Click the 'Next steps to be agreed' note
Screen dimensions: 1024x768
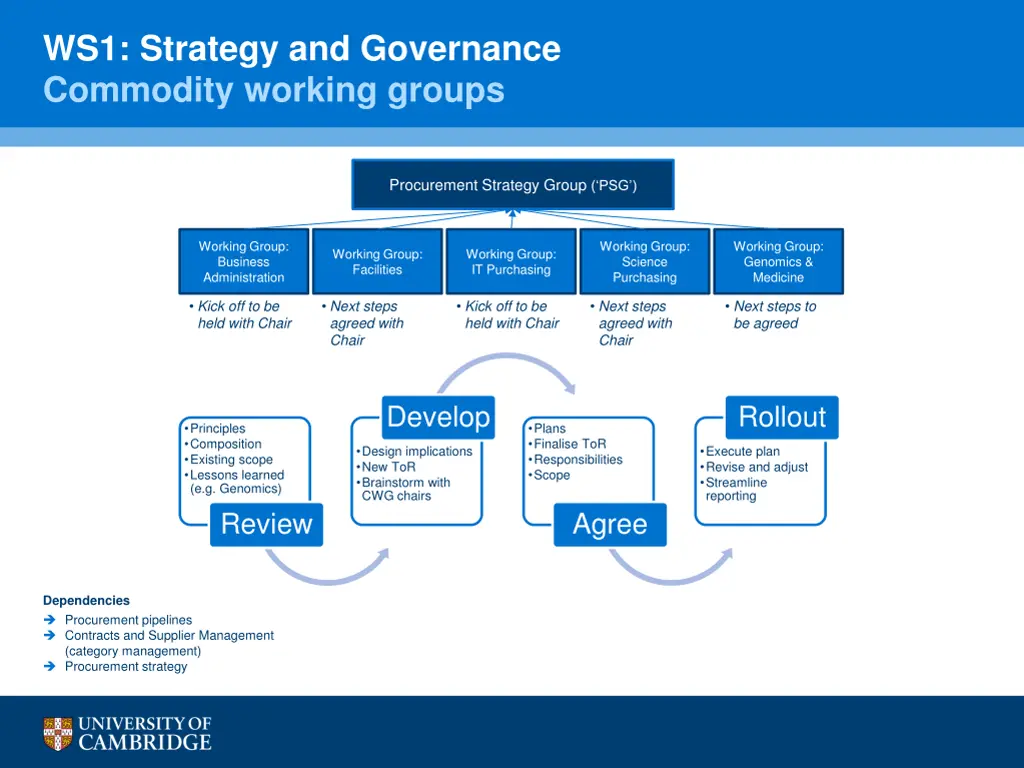771,315
